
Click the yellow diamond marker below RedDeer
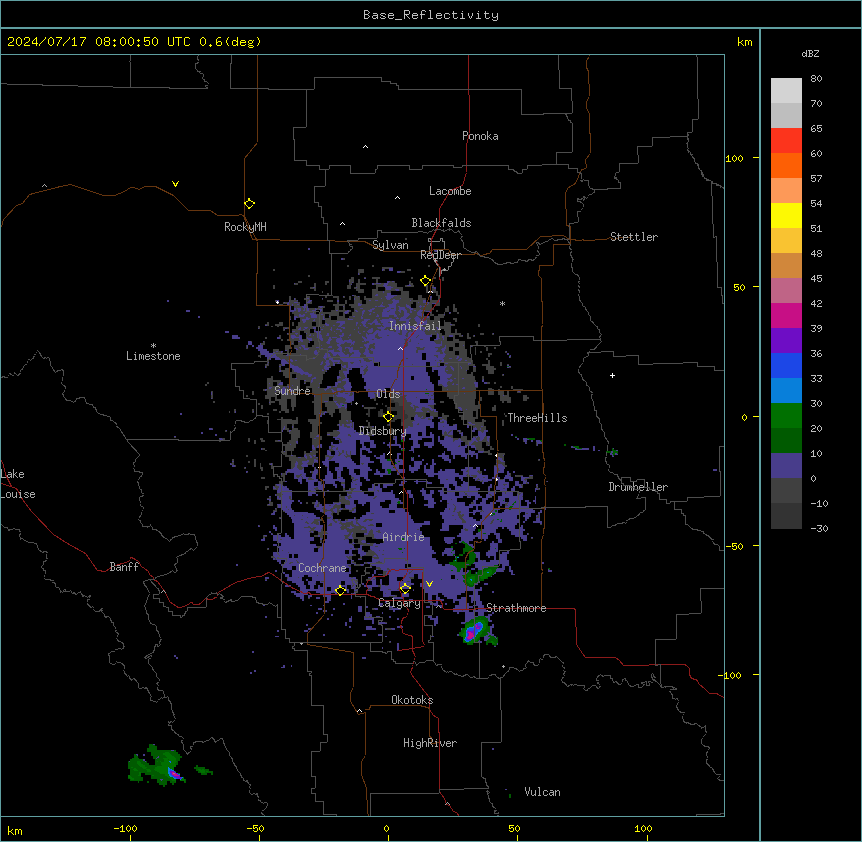pyautogui.click(x=426, y=281)
